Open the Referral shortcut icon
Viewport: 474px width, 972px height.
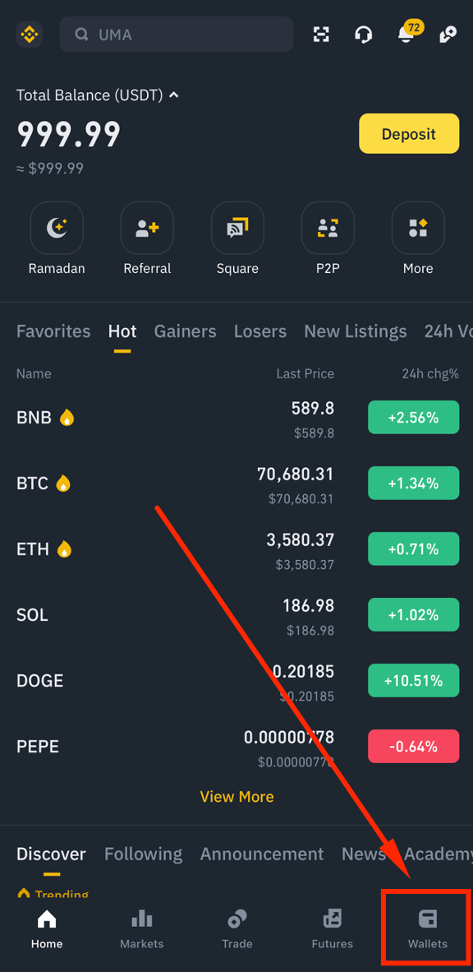click(147, 228)
